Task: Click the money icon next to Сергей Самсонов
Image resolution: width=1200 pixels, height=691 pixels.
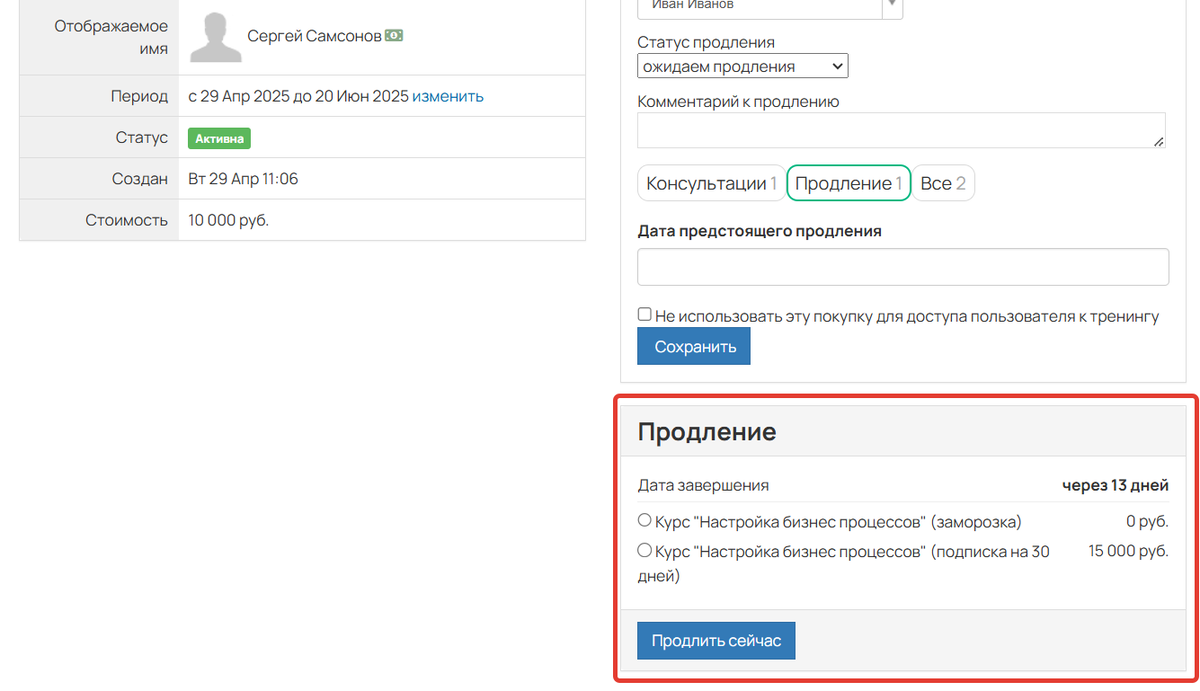Action: click(395, 36)
